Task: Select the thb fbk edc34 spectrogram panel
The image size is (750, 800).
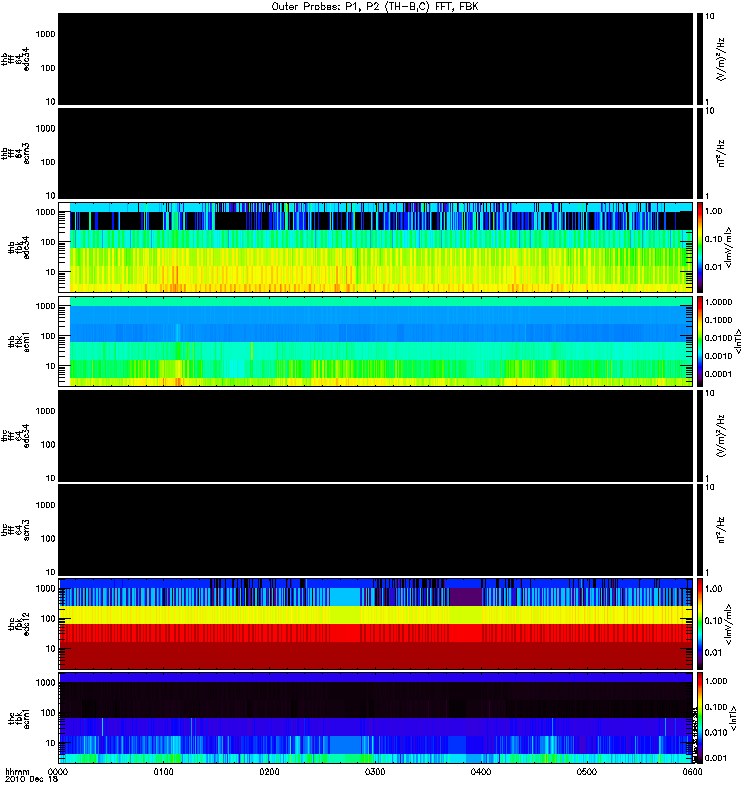Action: click(x=375, y=247)
